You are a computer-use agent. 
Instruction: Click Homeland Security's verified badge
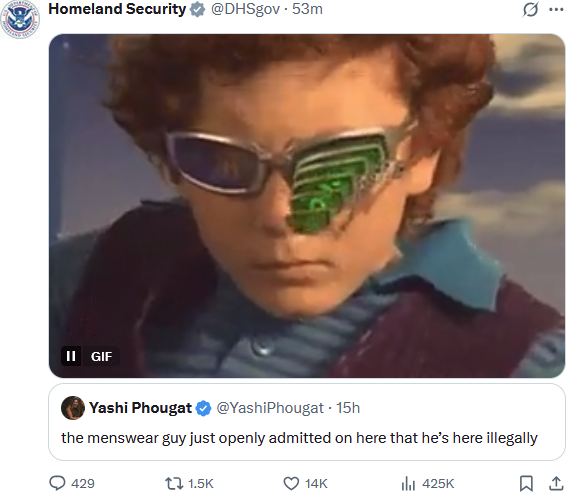(198, 10)
